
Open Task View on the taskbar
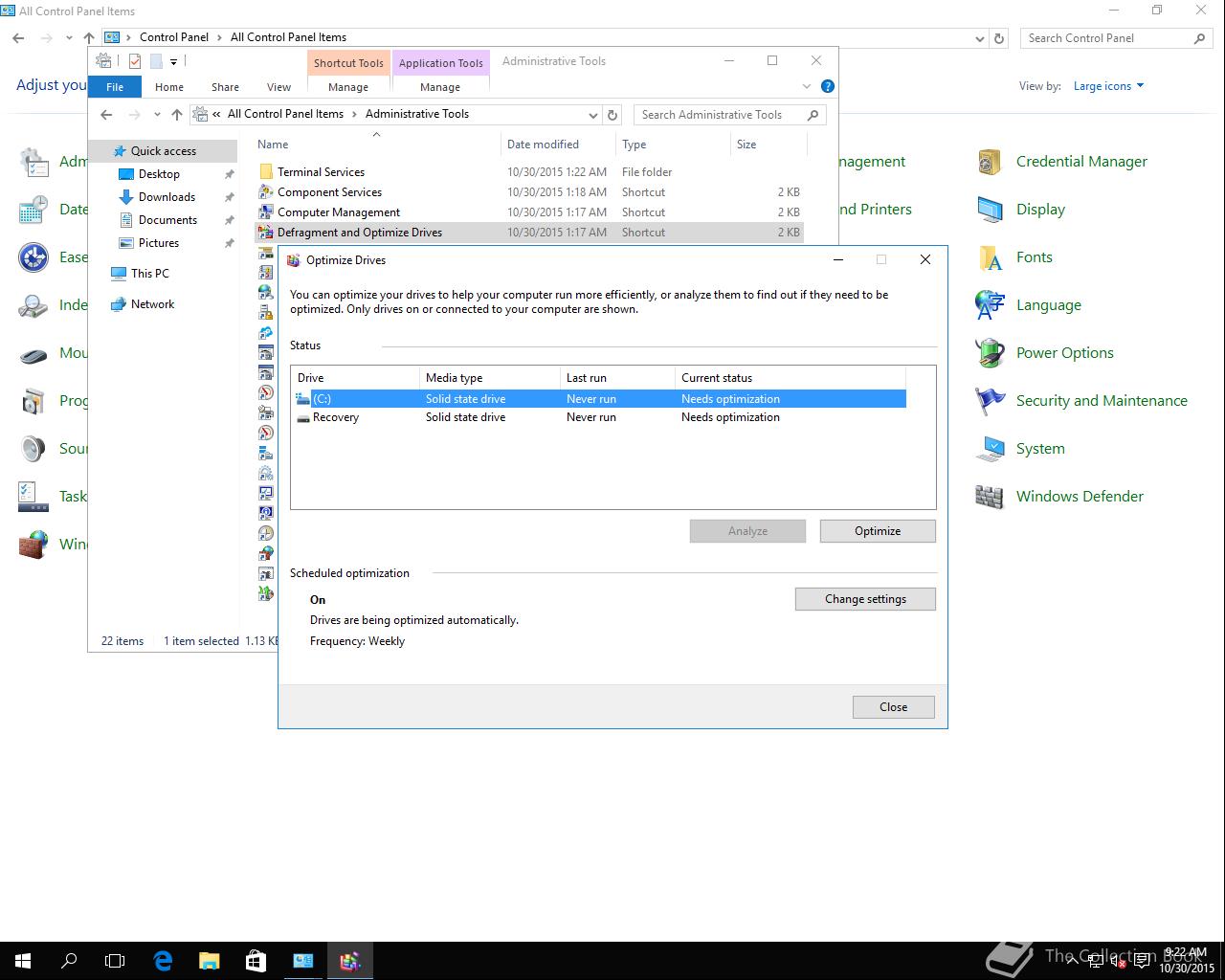pos(115,960)
